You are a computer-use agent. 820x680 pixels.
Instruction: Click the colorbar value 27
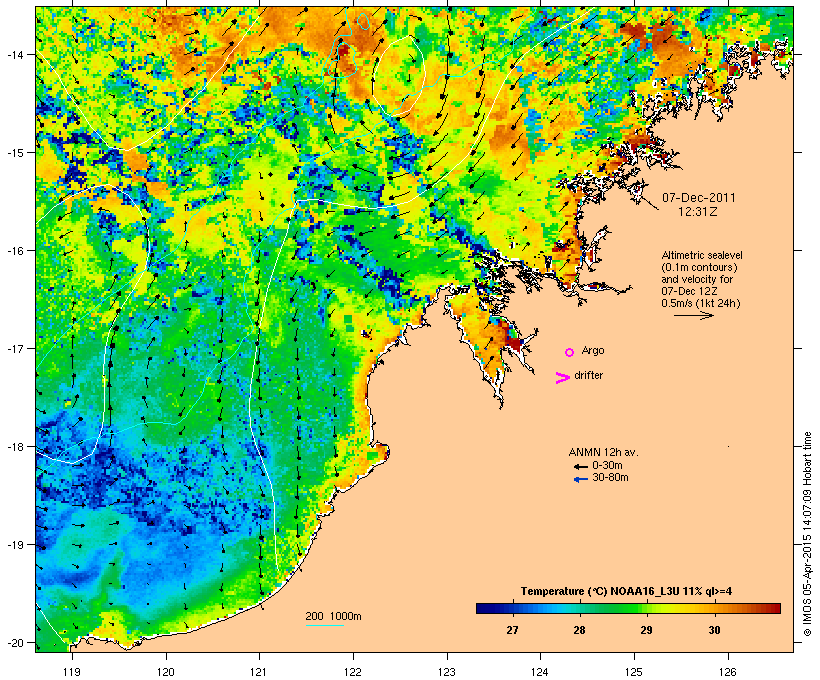[512, 630]
